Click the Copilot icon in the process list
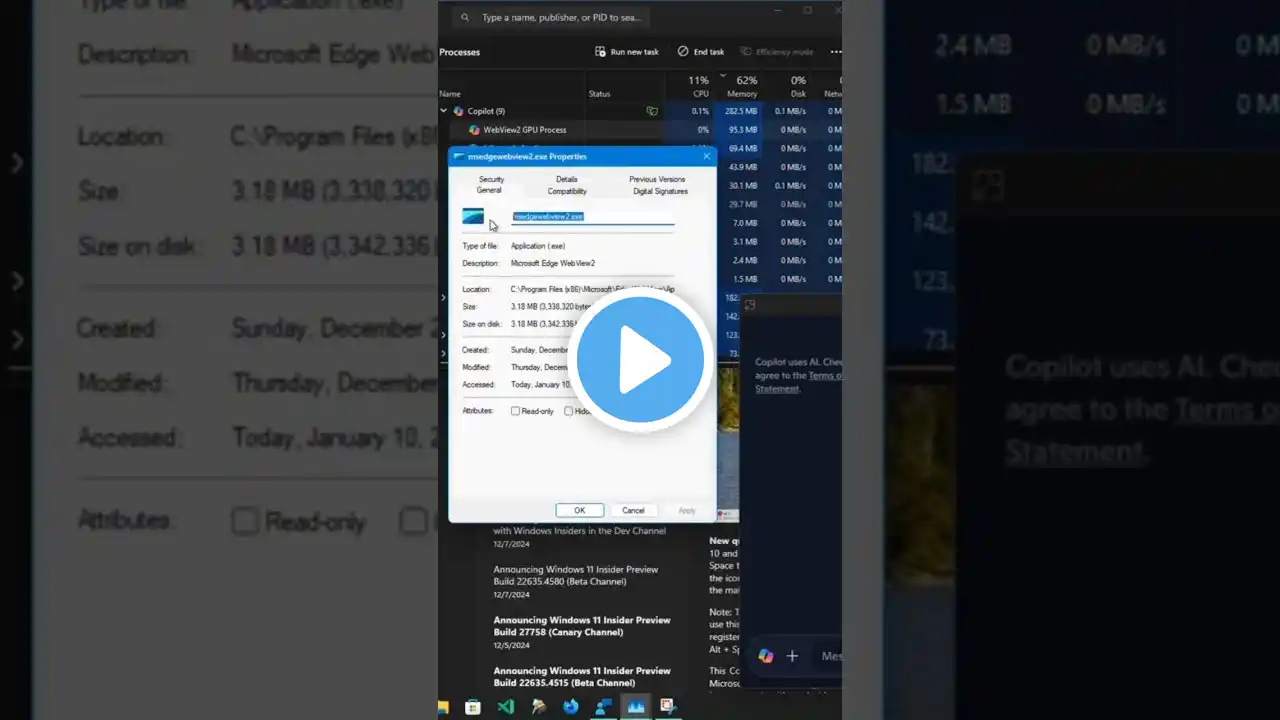 [458, 111]
